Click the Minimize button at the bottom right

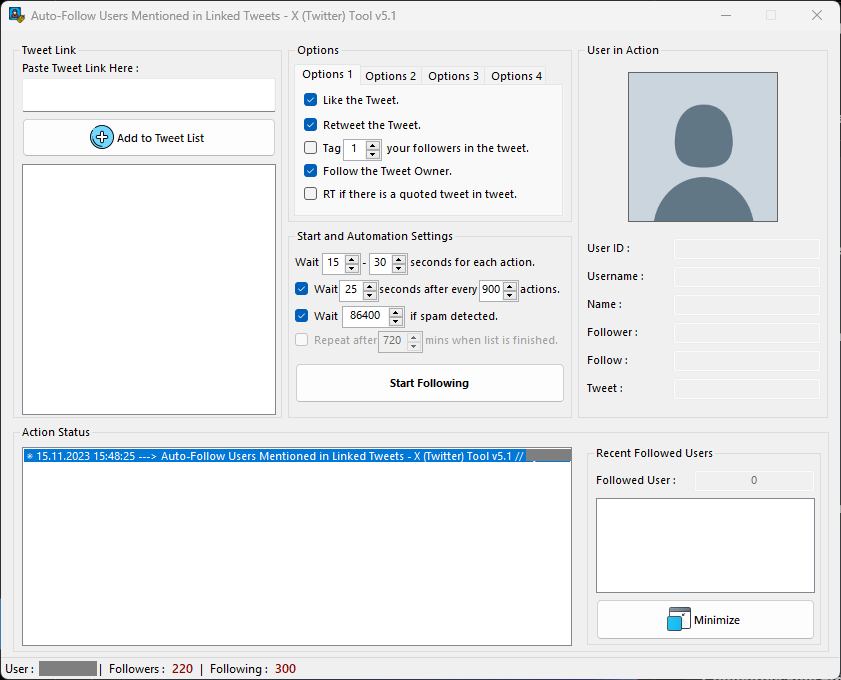click(x=705, y=619)
